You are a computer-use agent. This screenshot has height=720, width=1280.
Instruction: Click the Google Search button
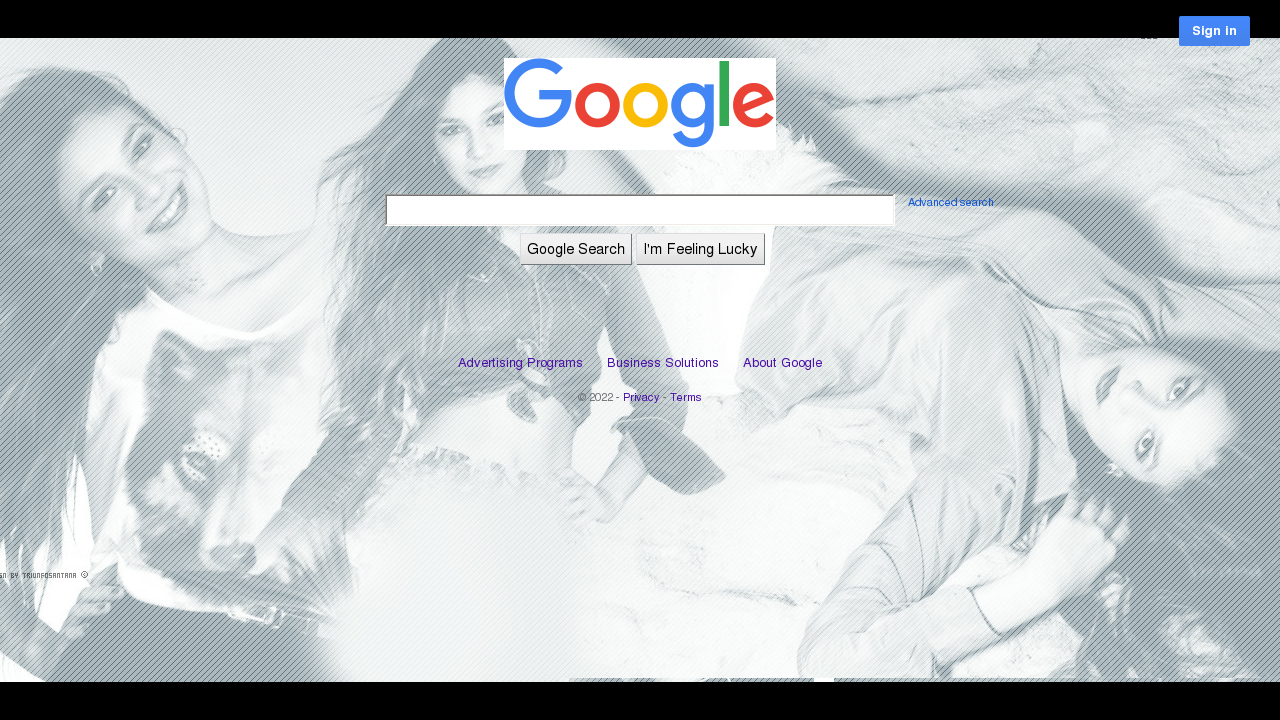(x=576, y=249)
